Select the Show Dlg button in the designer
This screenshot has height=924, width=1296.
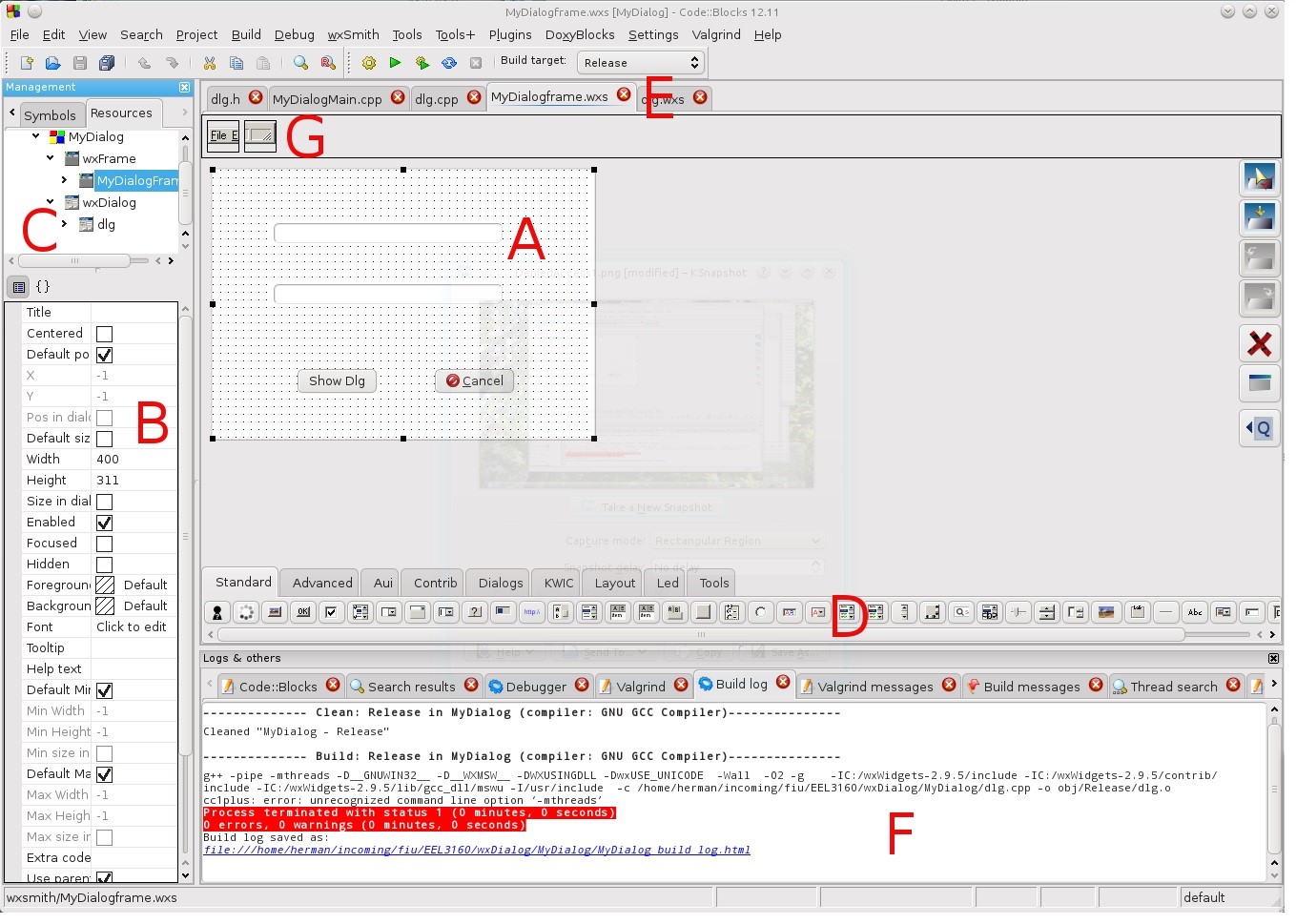(x=337, y=380)
